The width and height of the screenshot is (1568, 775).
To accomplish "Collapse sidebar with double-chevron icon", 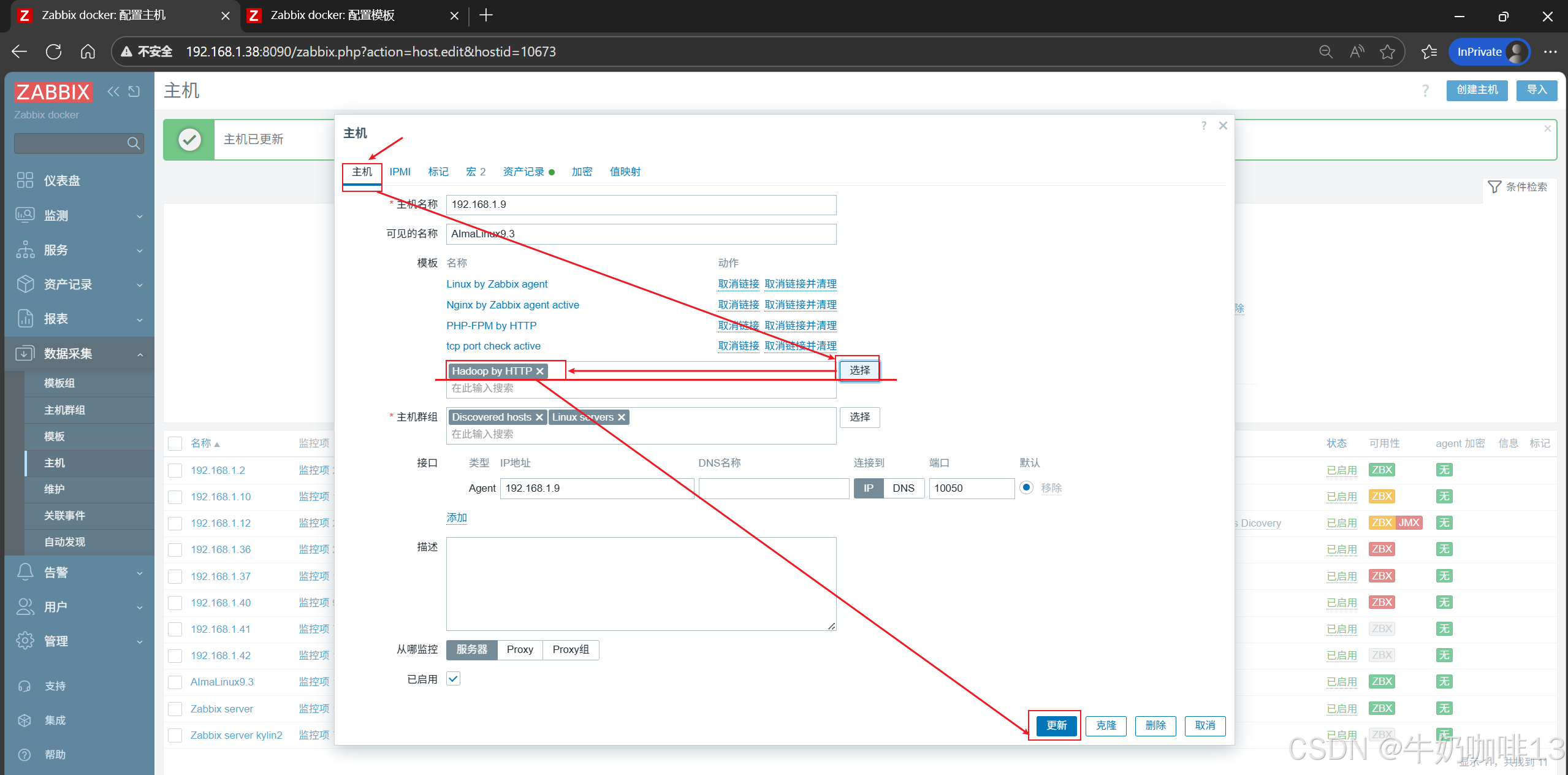I will [113, 91].
